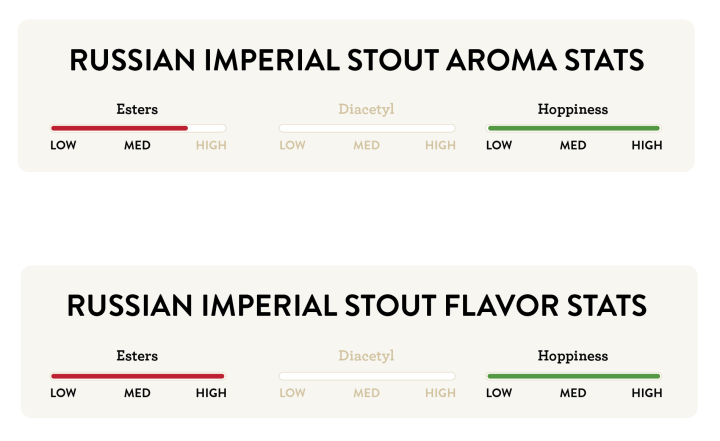The height and width of the screenshot is (441, 720).
Task: Click the Russian Imperial Stout Flavor Stats heading
Action: [x=357, y=306]
